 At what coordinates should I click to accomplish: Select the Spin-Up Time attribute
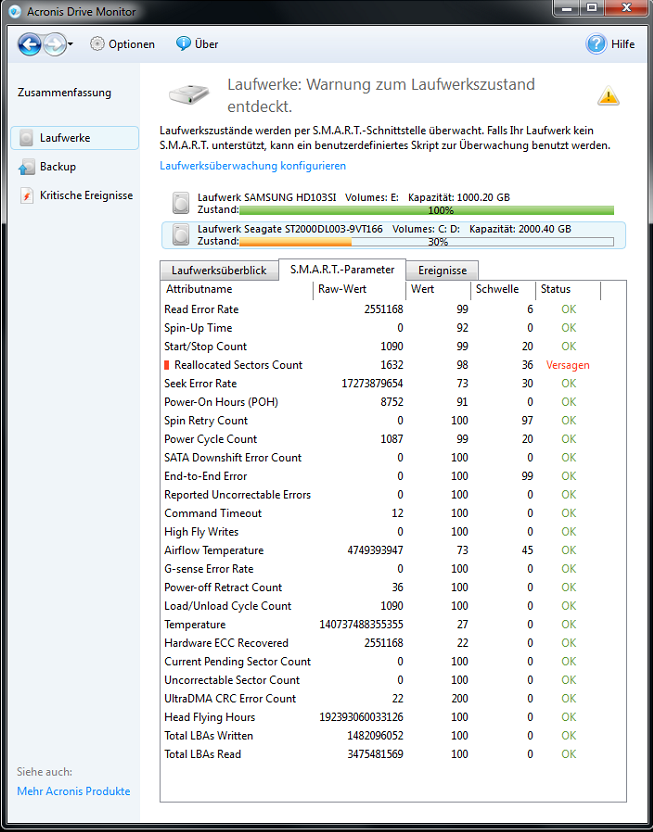tap(198, 328)
